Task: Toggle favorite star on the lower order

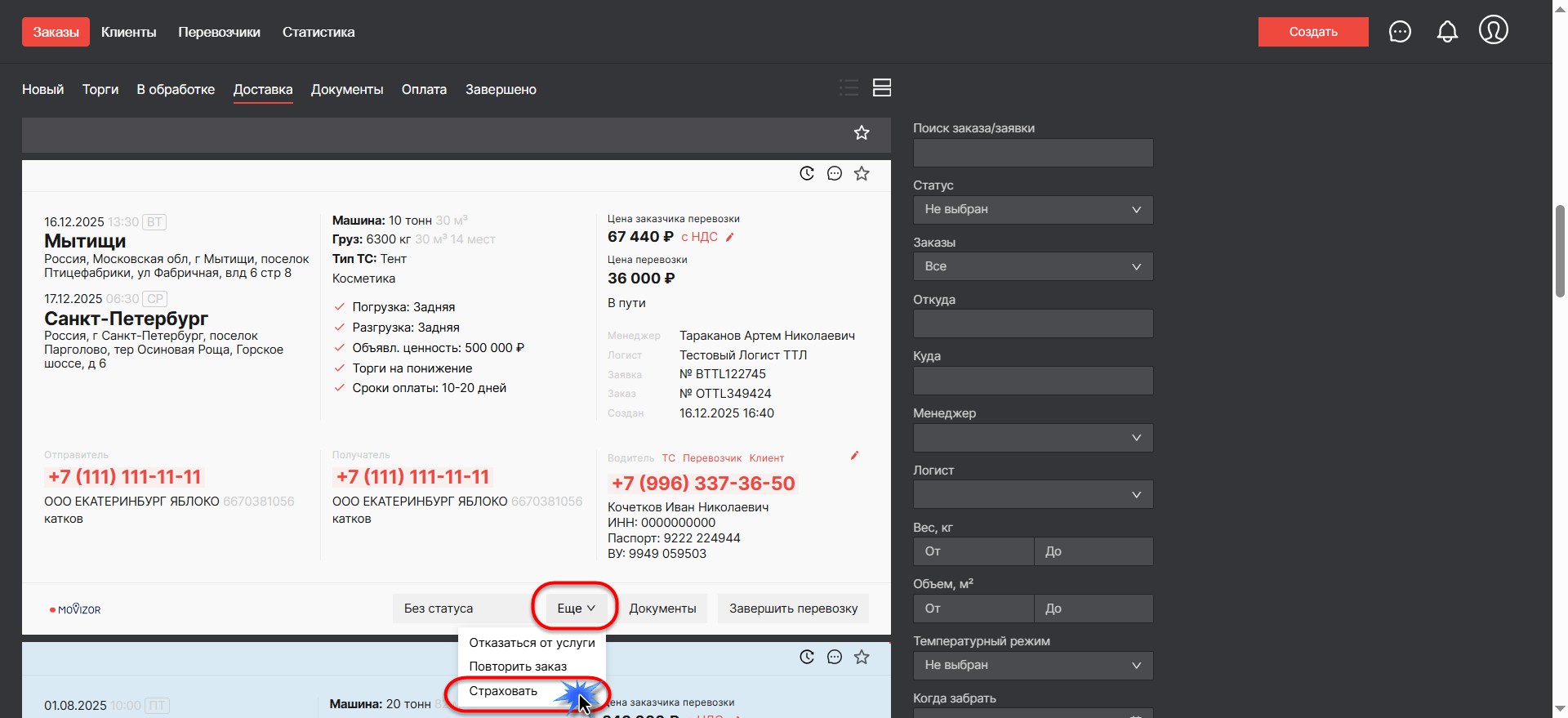Action: (x=862, y=657)
